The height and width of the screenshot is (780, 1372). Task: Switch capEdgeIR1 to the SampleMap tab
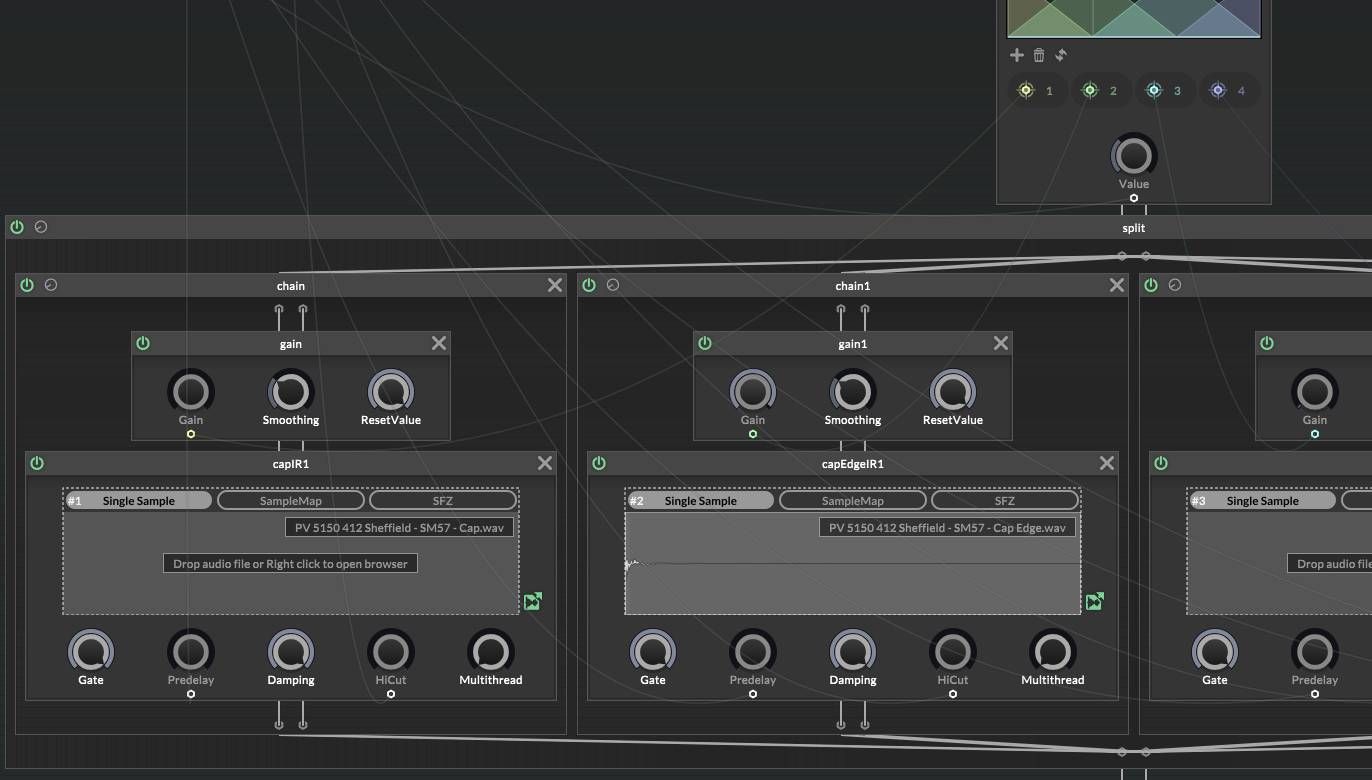(853, 500)
